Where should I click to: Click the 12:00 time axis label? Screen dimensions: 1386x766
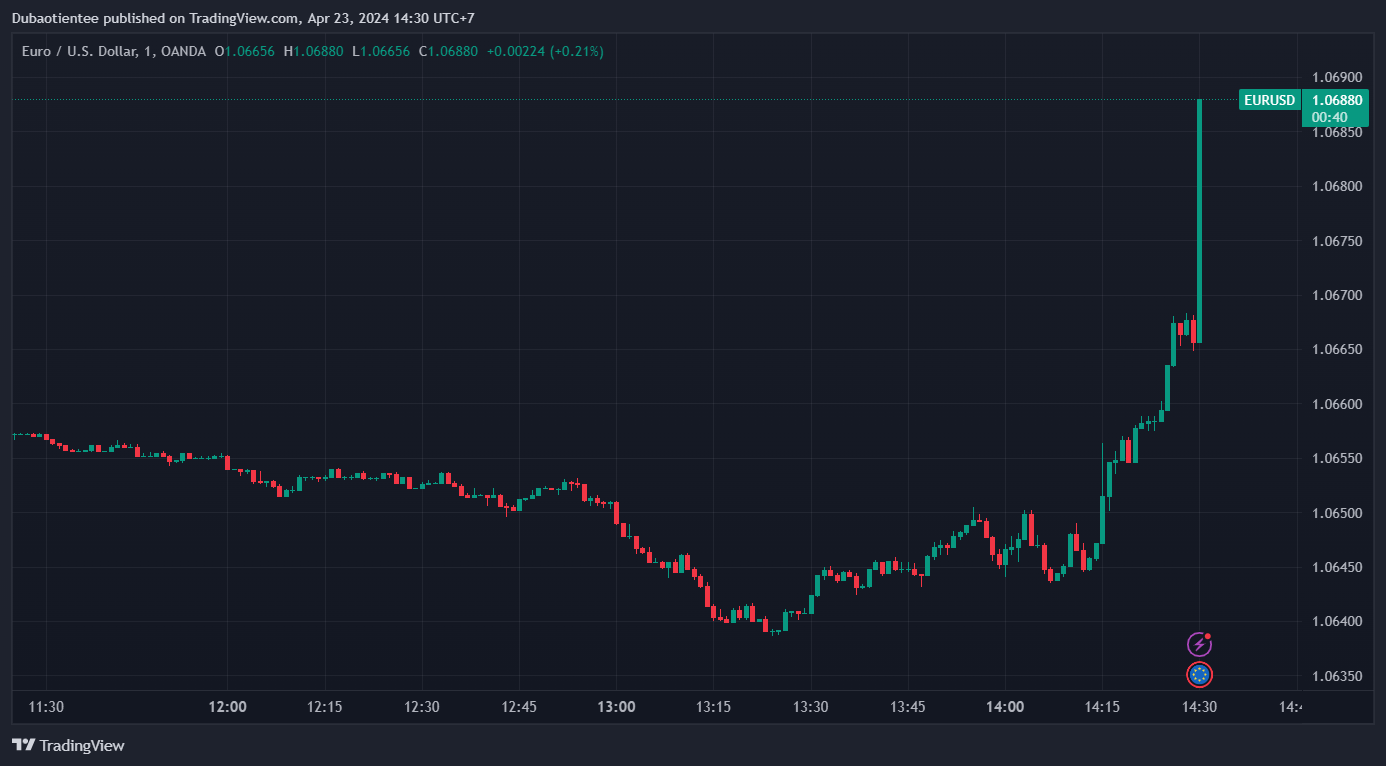(x=228, y=707)
